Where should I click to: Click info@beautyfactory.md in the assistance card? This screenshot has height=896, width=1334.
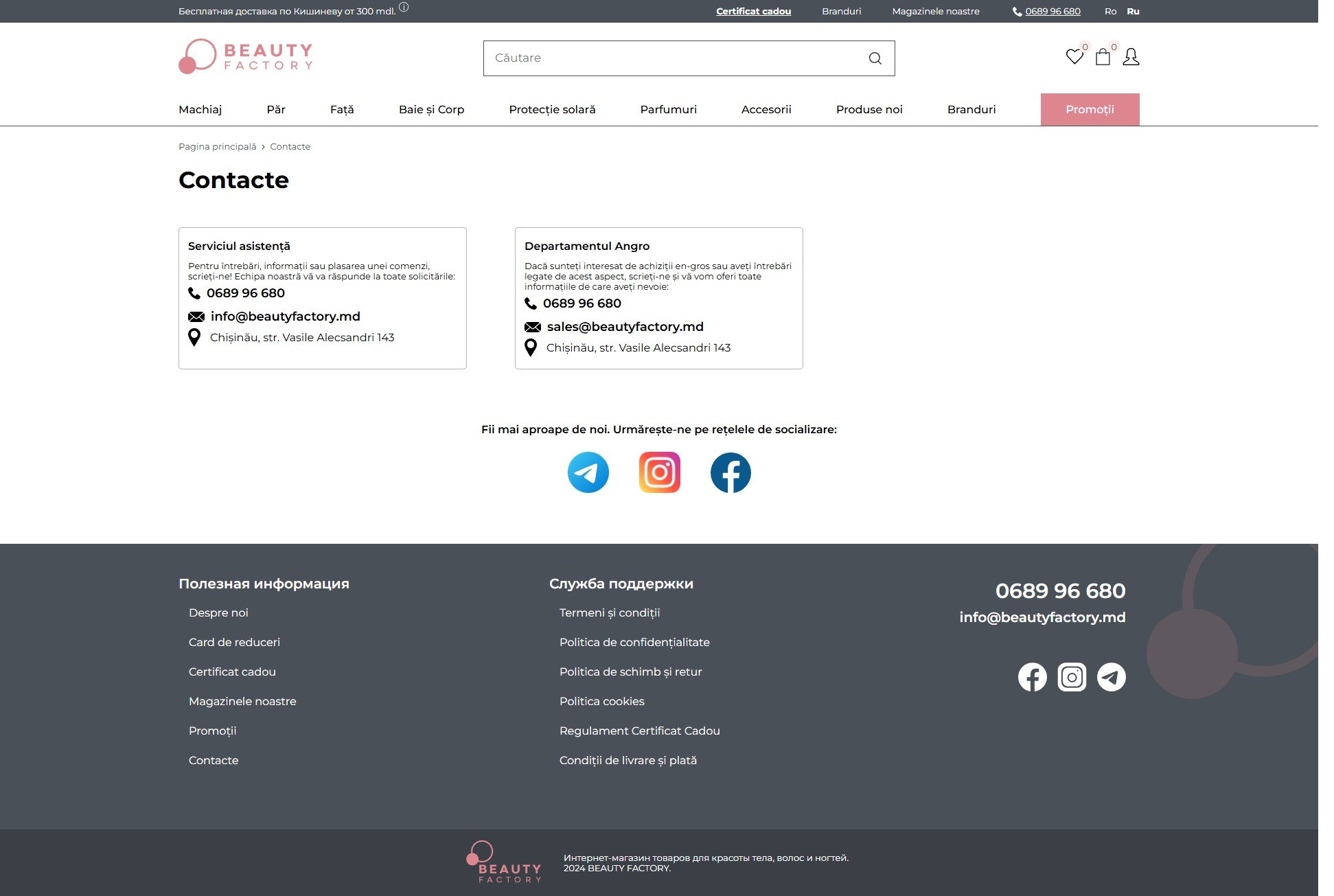point(285,317)
